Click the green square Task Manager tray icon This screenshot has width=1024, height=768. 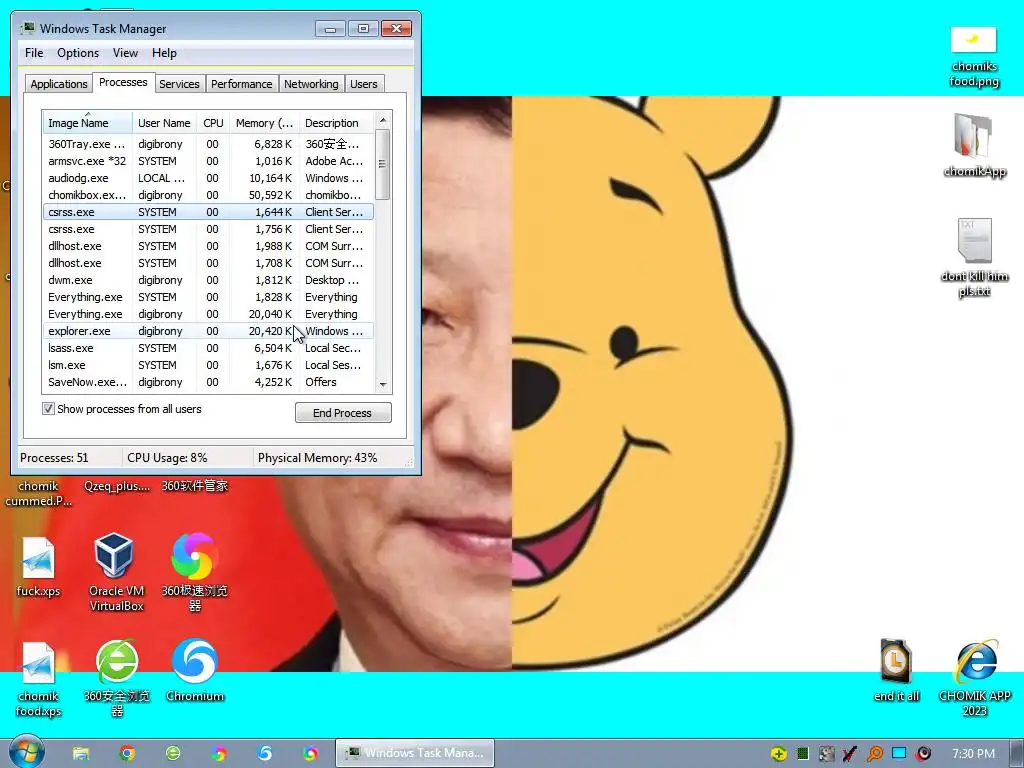(x=803, y=754)
